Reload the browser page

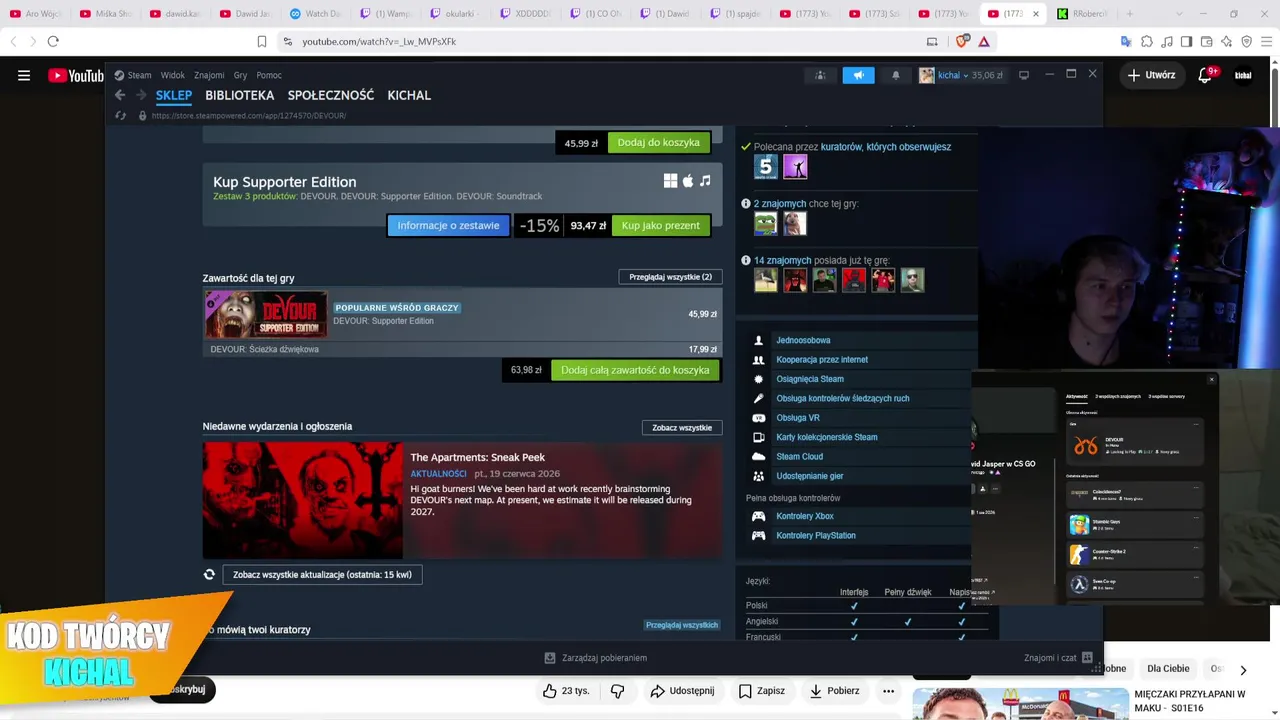point(53,41)
